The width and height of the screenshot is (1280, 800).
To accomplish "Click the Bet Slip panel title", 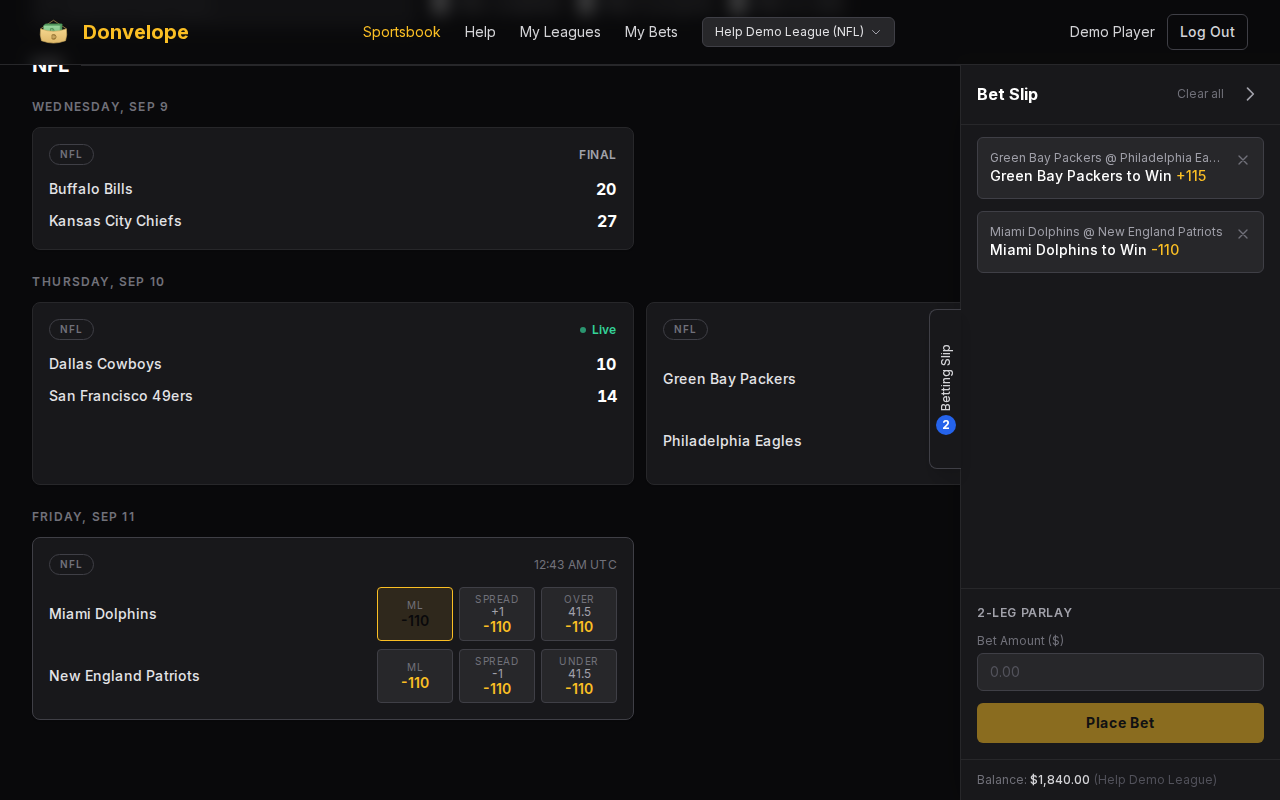I will (1007, 94).
